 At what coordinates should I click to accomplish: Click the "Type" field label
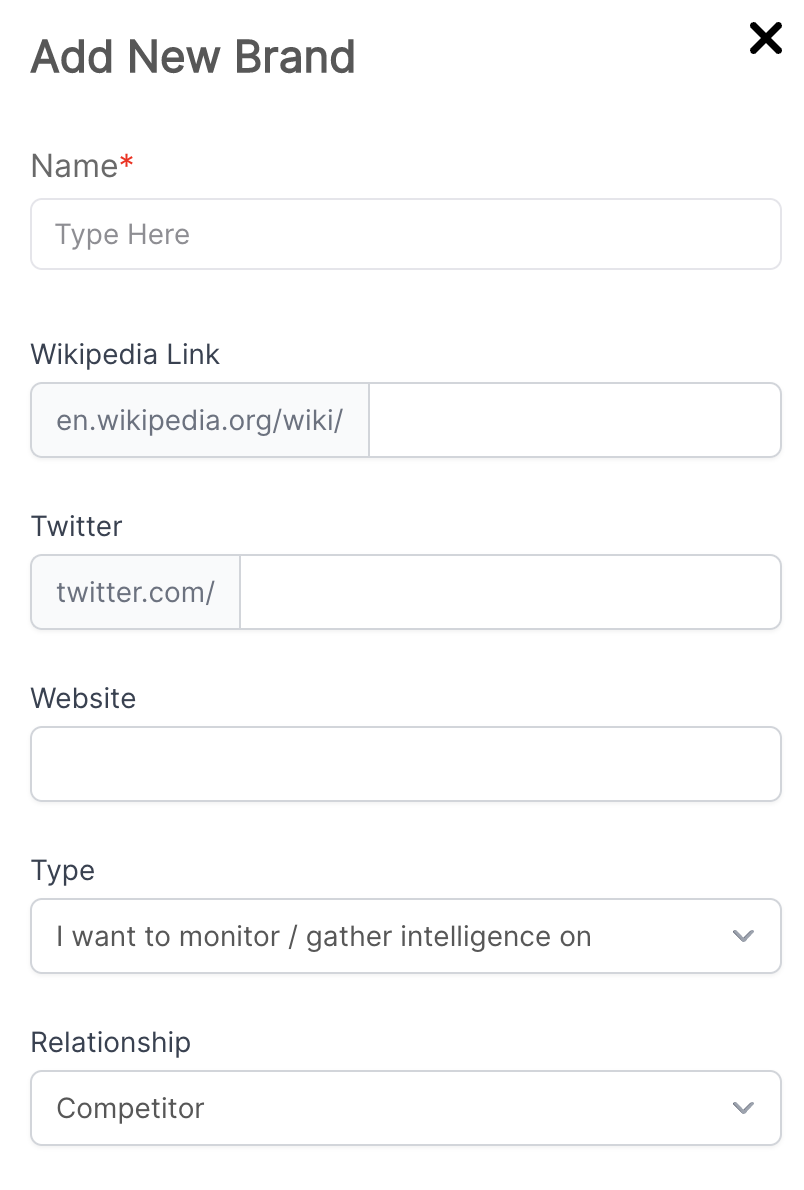click(x=62, y=870)
